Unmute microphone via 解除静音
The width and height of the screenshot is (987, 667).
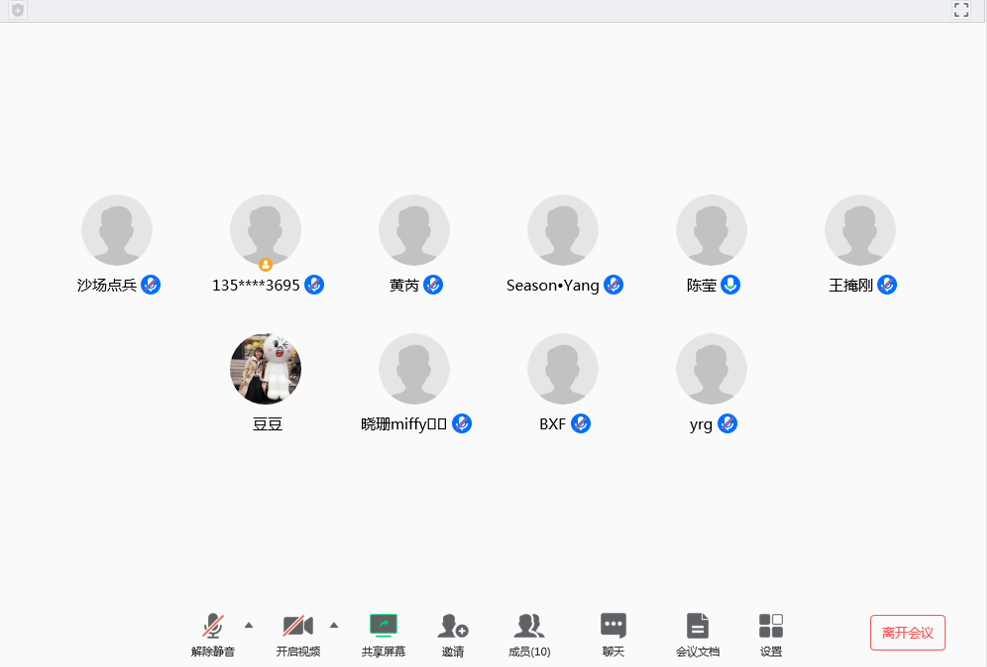(x=213, y=627)
